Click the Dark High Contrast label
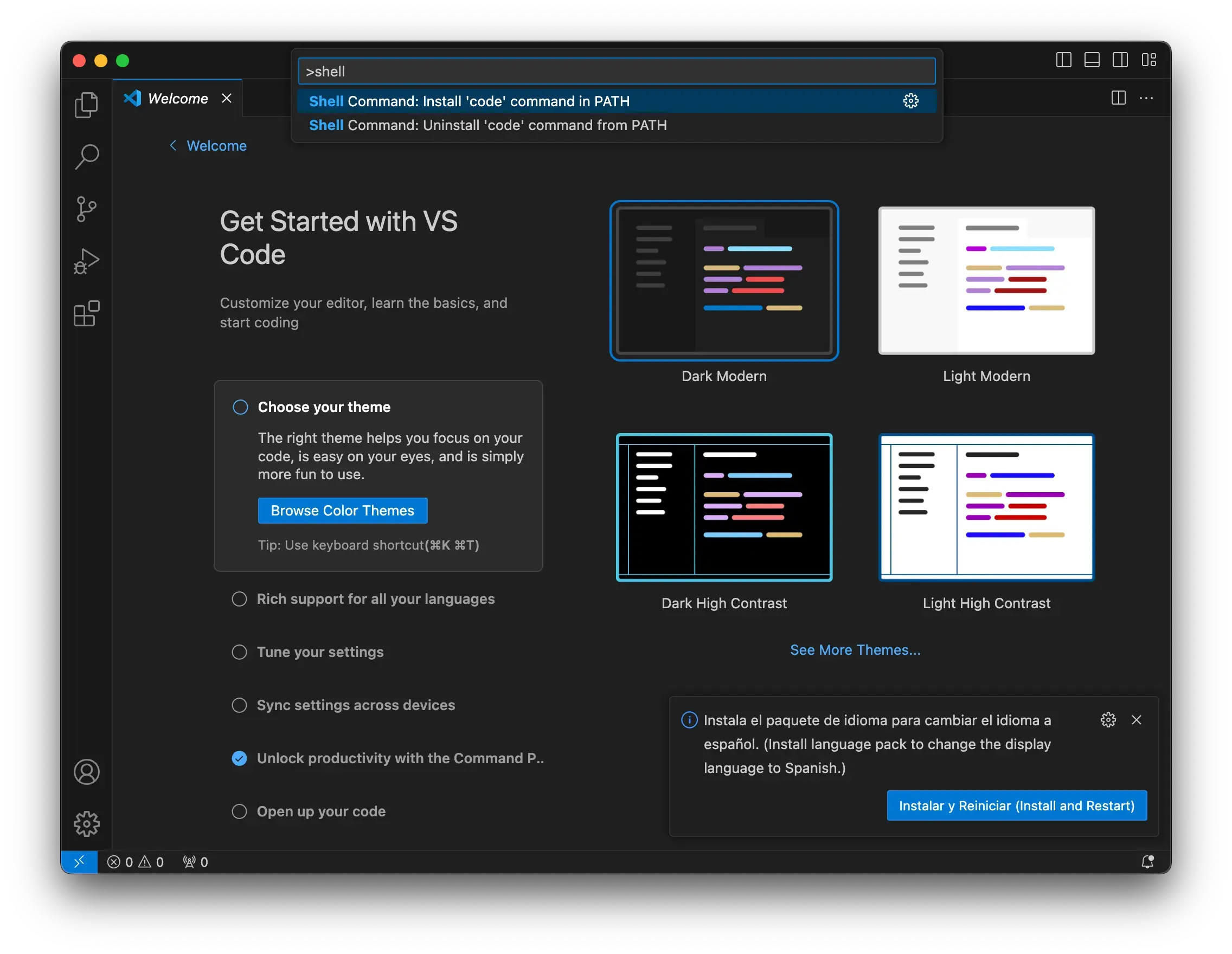Screen dimensions: 1232x954 [724, 603]
